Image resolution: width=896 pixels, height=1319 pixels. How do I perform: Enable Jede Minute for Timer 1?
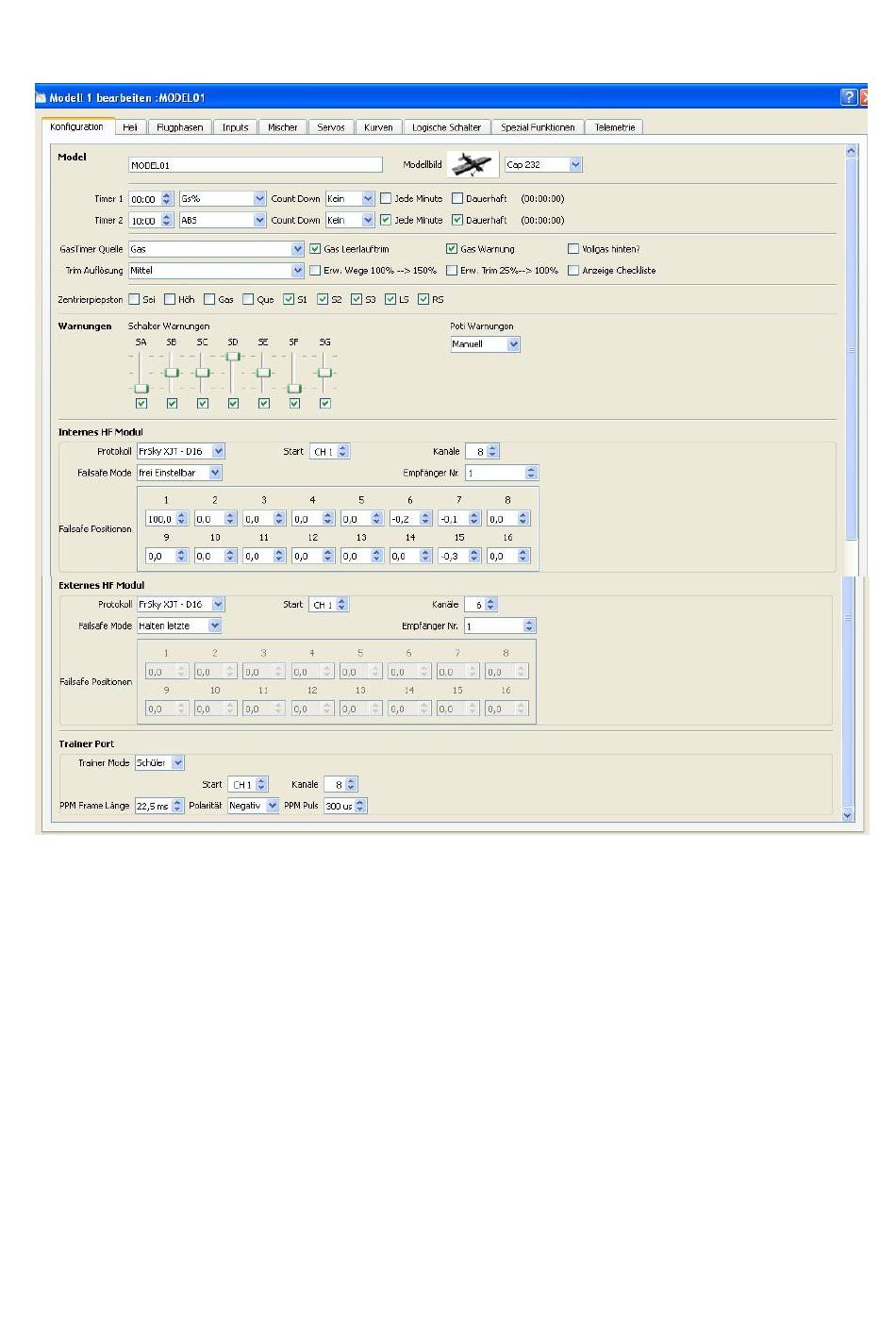coord(386,198)
